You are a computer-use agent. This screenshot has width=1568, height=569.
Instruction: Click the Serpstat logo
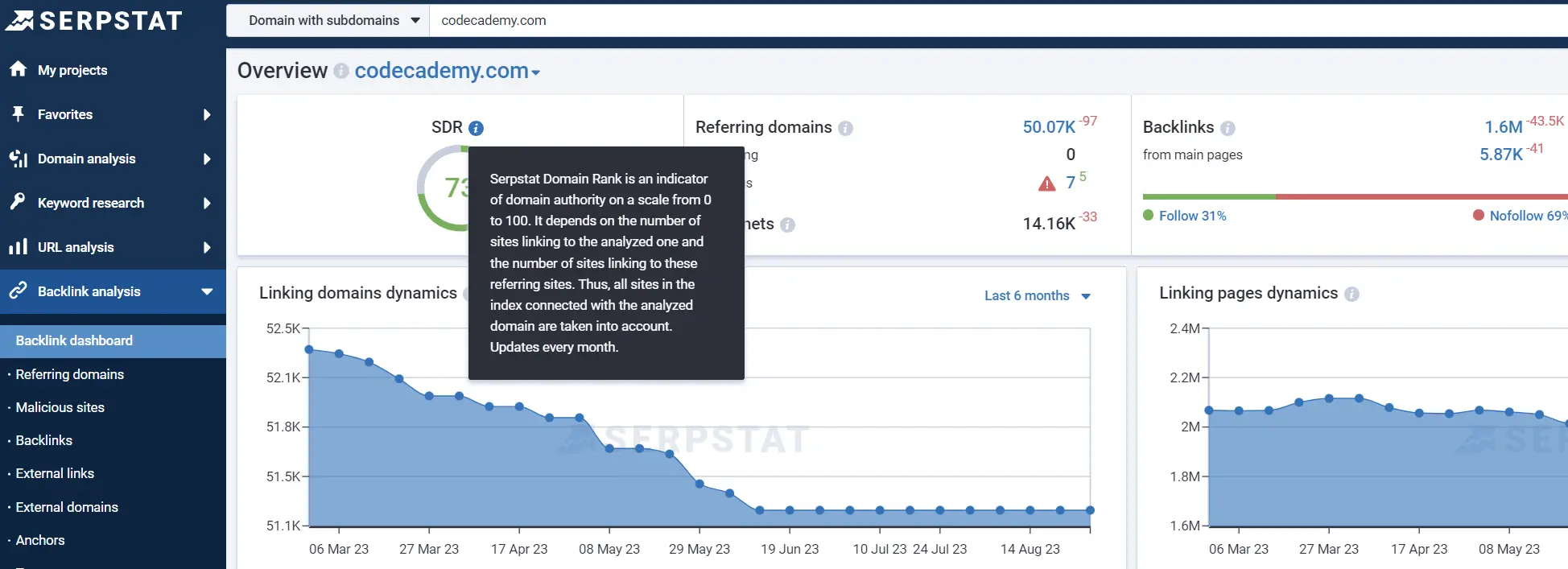click(x=94, y=20)
